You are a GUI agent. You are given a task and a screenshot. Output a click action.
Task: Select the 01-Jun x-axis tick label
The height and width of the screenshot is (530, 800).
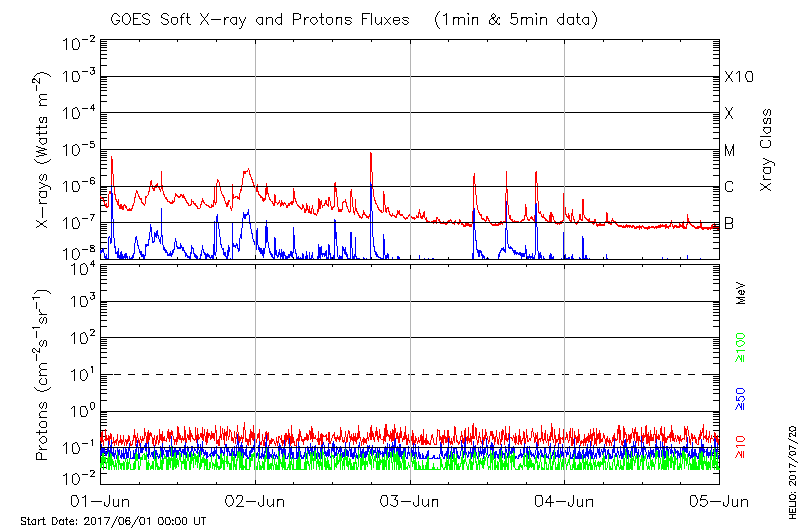tap(100, 500)
